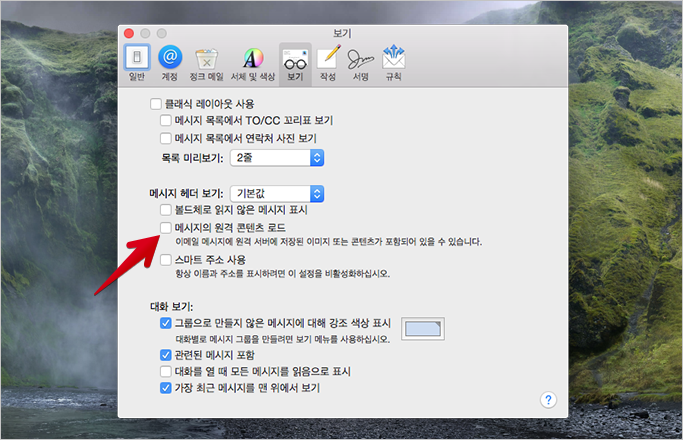The width and height of the screenshot is (683, 440).
Task: Open the 서체 및 색상 (Fonts & Colors) icon
Action: [x=253, y=58]
